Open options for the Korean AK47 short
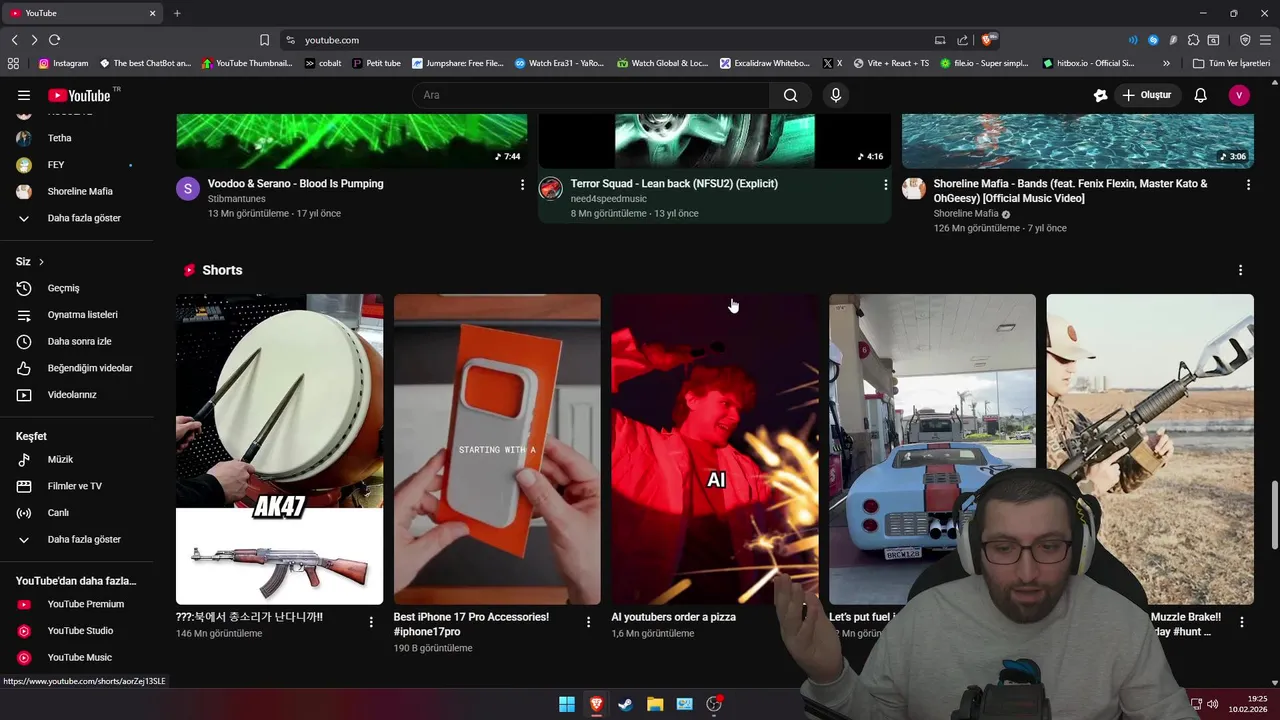The height and width of the screenshot is (720, 1280). tap(371, 622)
